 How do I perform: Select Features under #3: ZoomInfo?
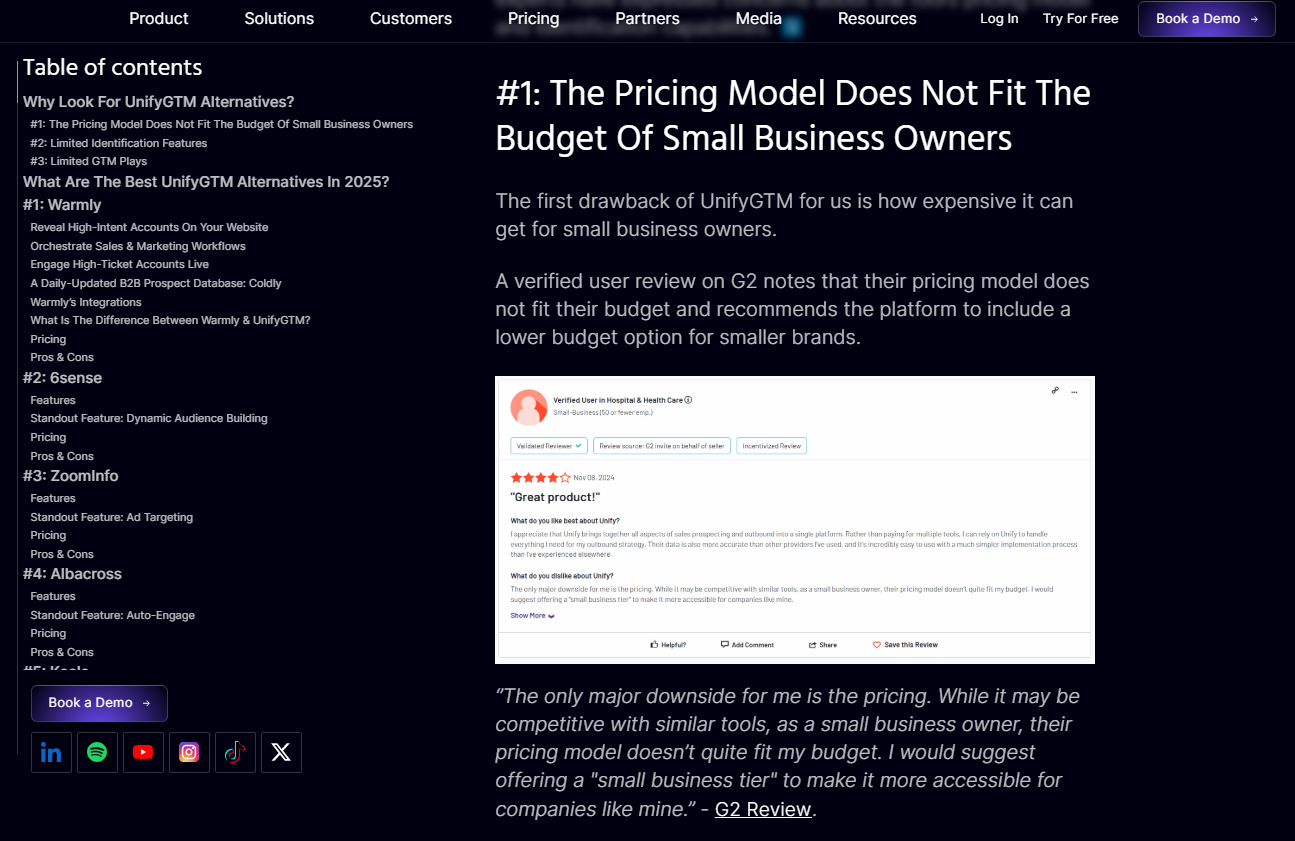[x=53, y=498]
